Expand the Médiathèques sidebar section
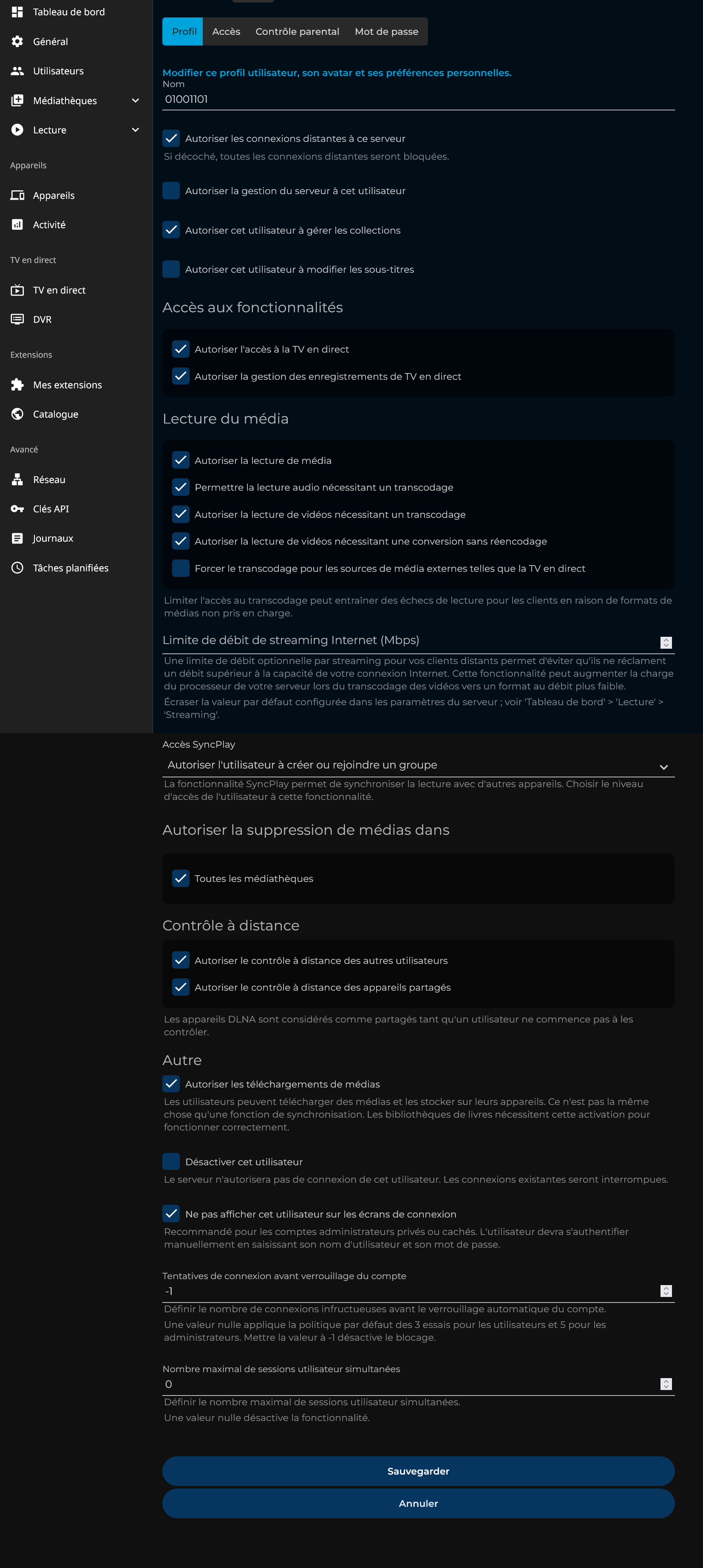The image size is (703, 1568). pyautogui.click(x=135, y=100)
